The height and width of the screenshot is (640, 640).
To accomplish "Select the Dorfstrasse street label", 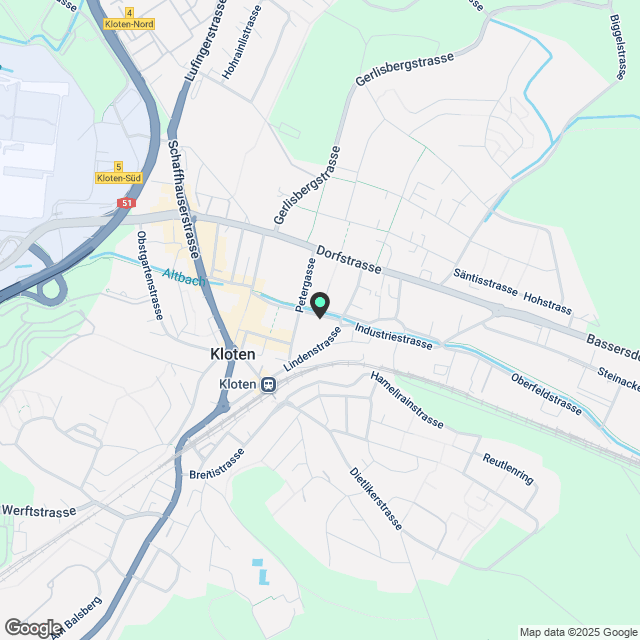I will 349,260.
